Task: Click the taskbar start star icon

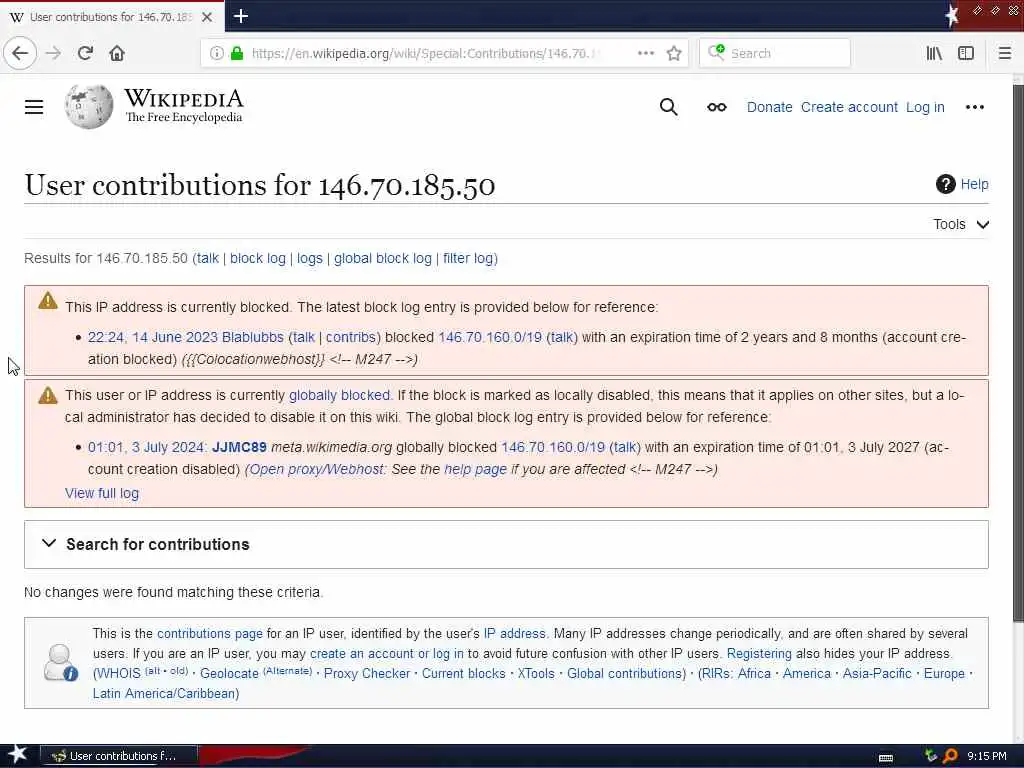Action: tap(17, 755)
